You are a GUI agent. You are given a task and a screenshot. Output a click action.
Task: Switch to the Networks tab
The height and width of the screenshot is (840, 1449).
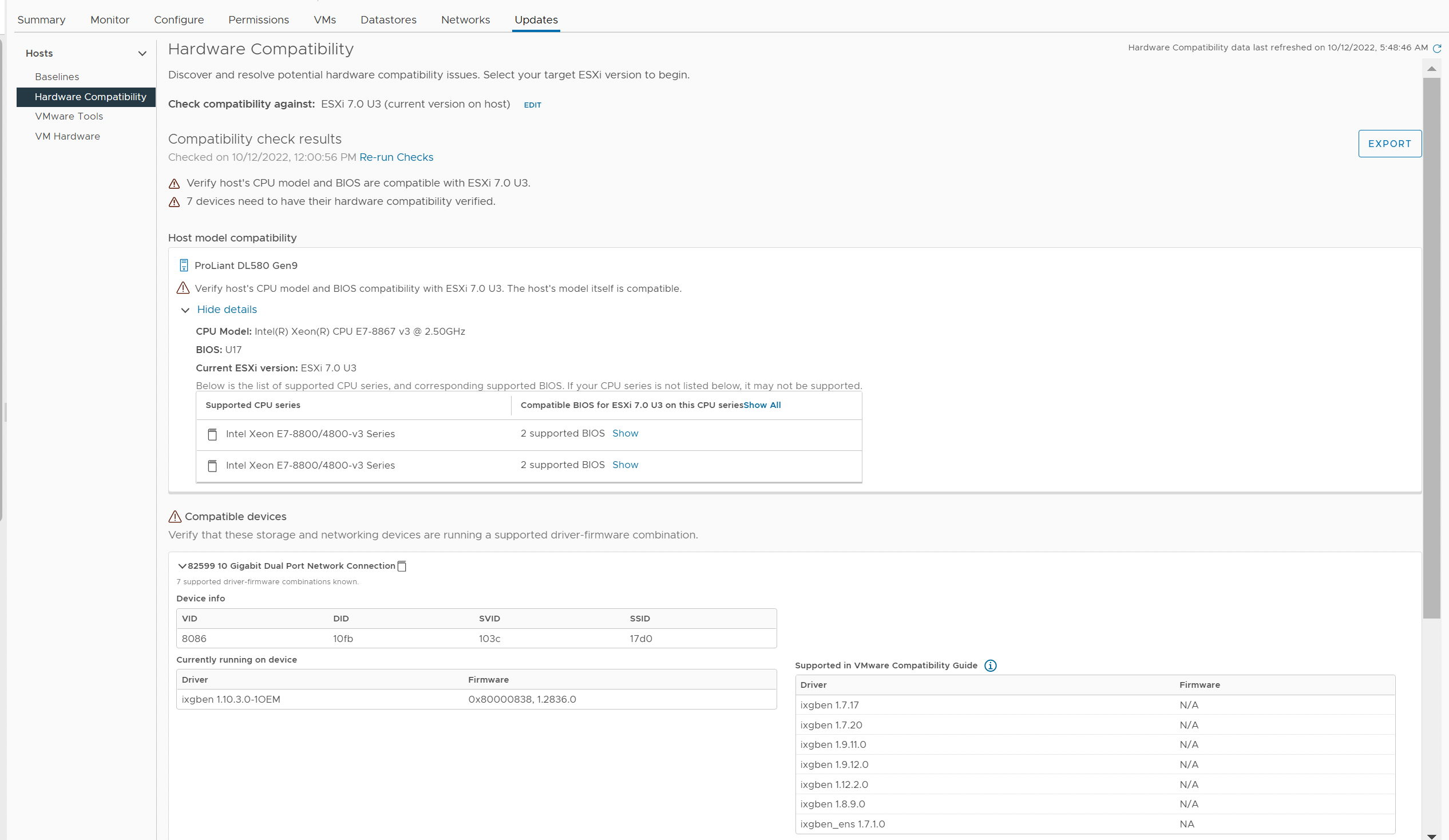tap(465, 19)
